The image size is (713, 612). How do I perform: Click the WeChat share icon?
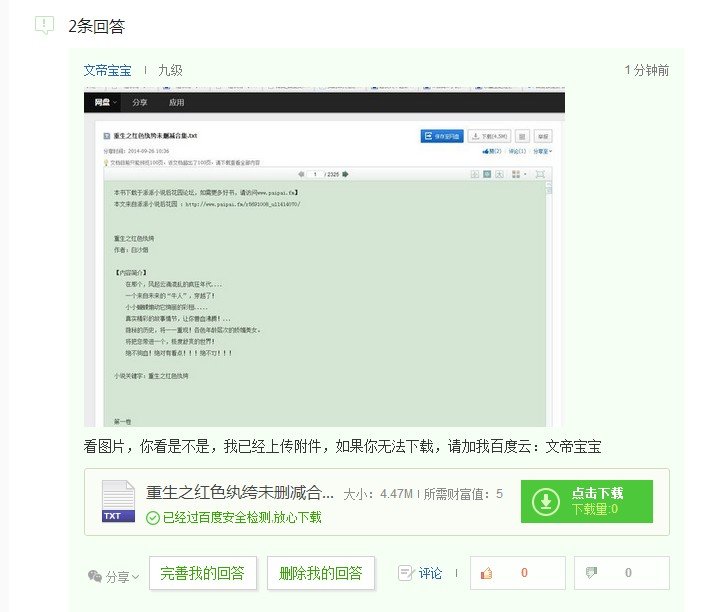(95, 576)
